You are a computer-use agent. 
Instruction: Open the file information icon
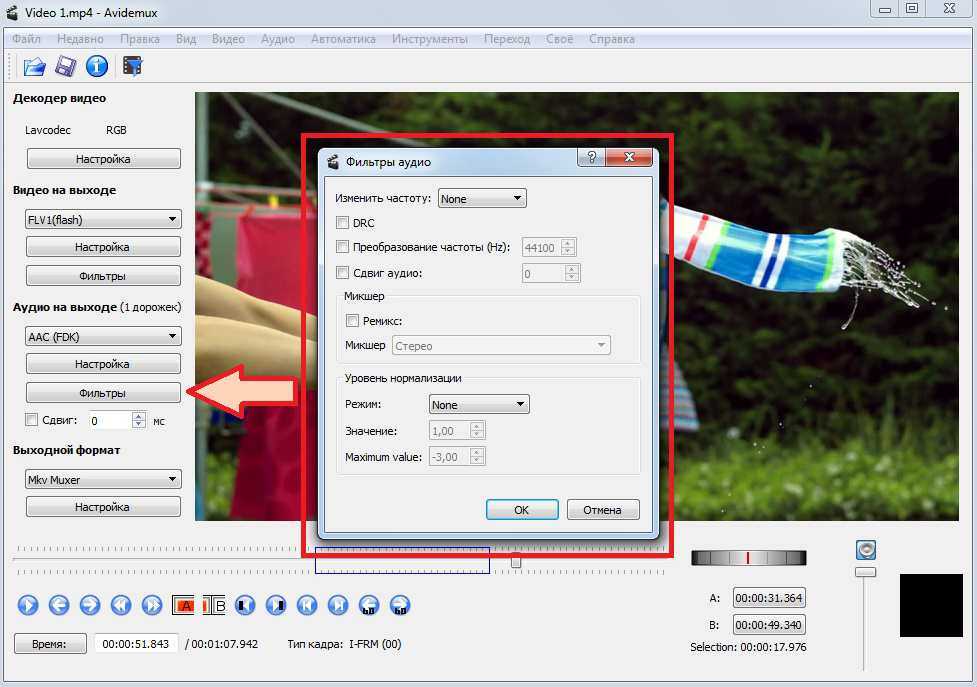click(x=97, y=67)
